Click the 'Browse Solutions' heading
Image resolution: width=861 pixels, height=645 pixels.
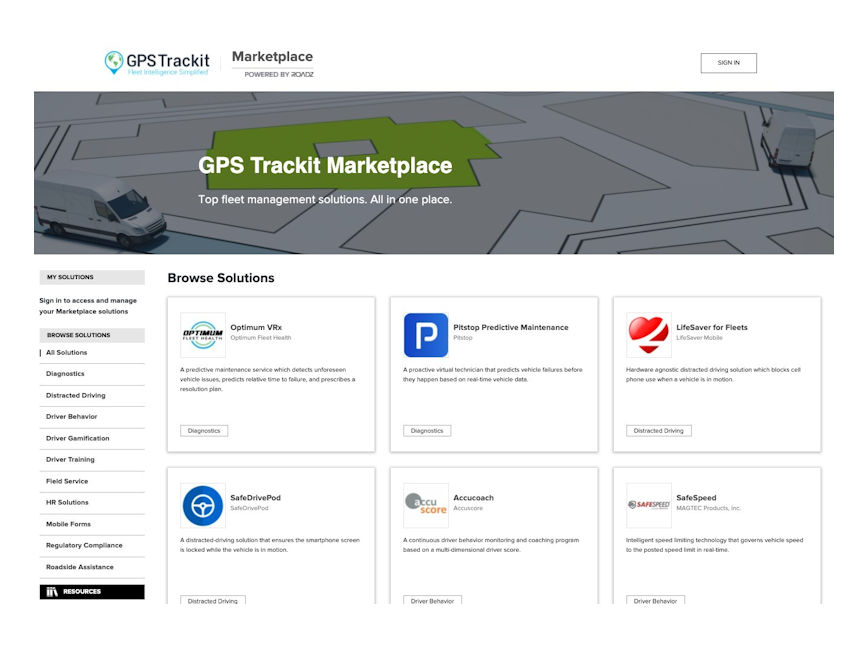point(221,278)
